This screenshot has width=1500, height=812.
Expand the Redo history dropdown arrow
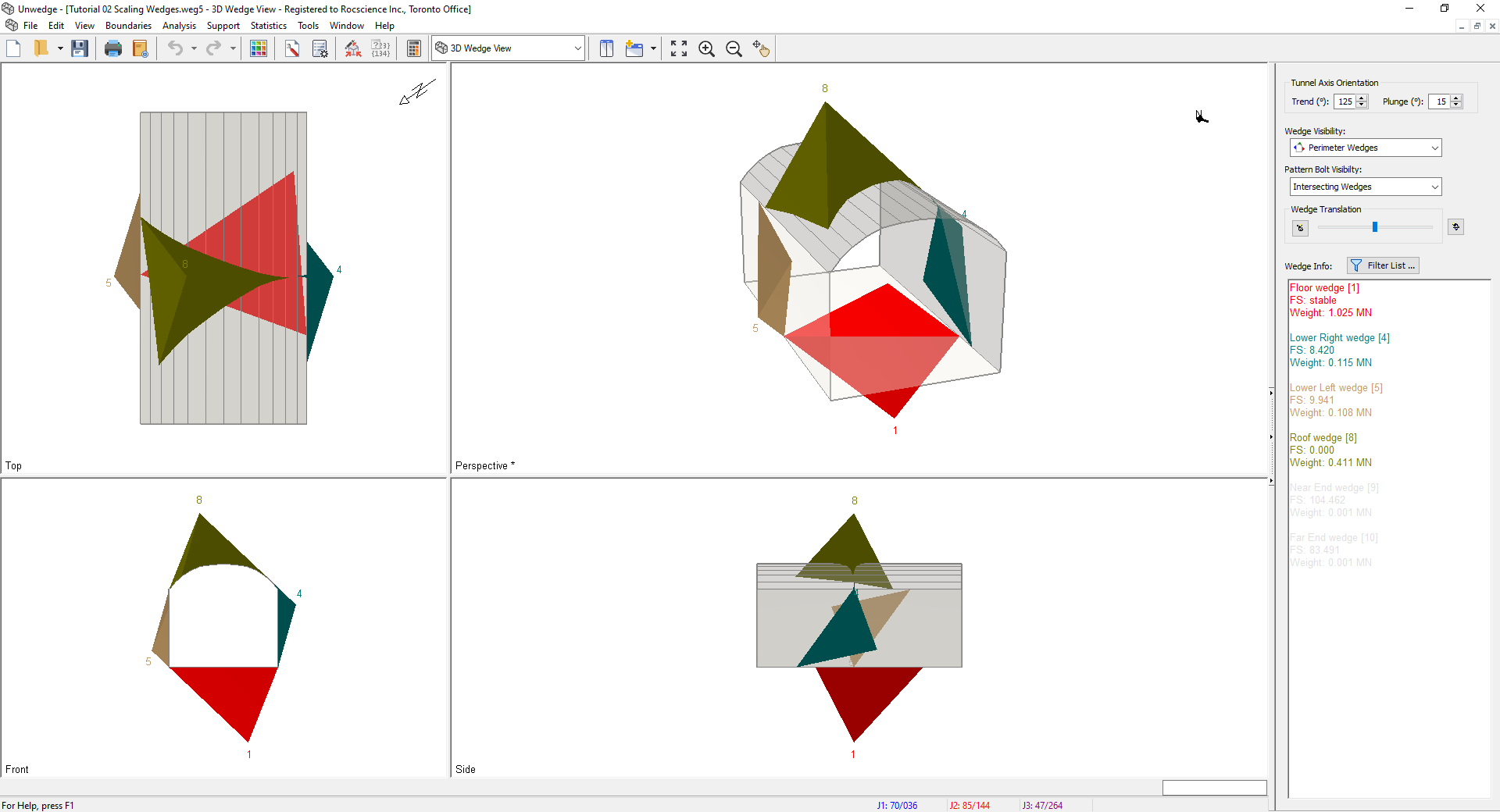click(x=233, y=48)
